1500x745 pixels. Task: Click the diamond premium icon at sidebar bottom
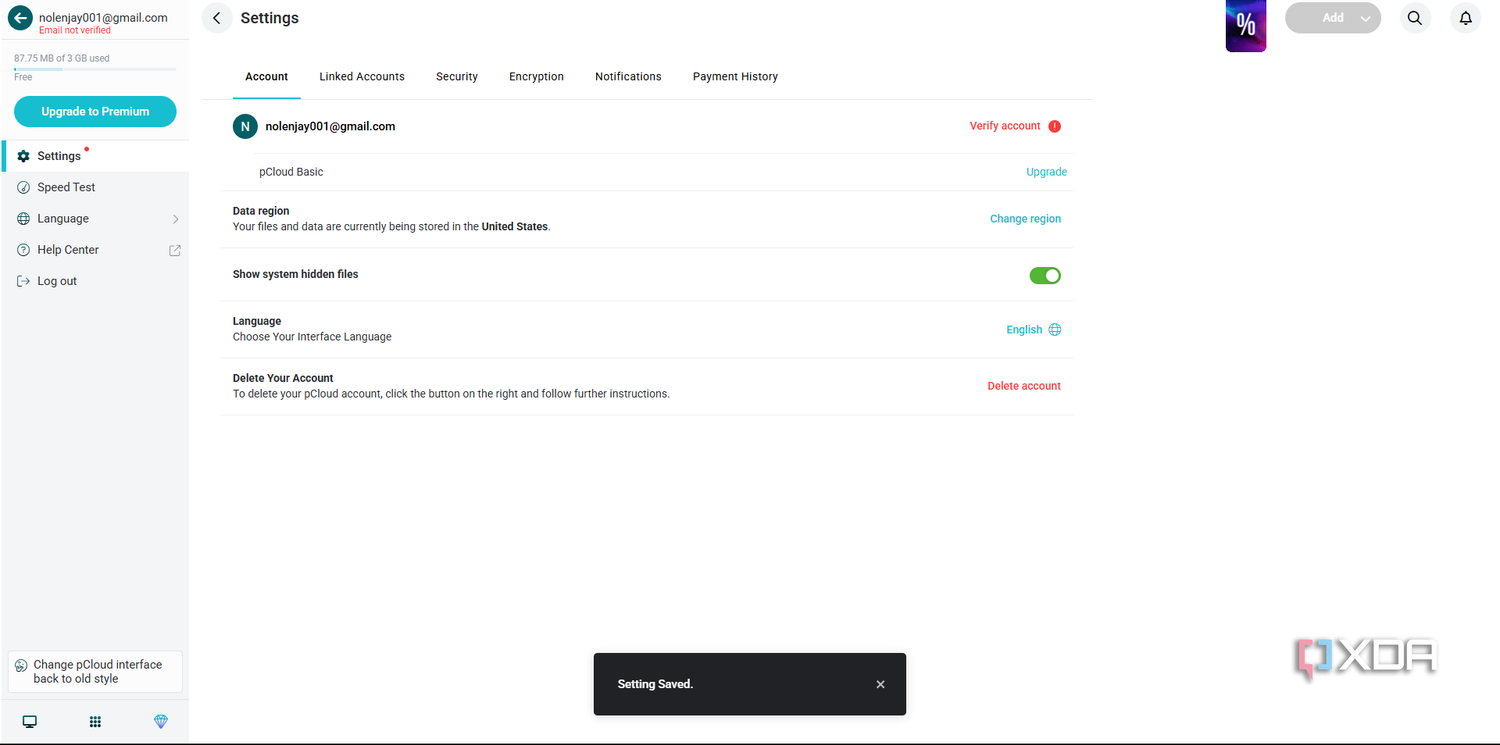(161, 722)
